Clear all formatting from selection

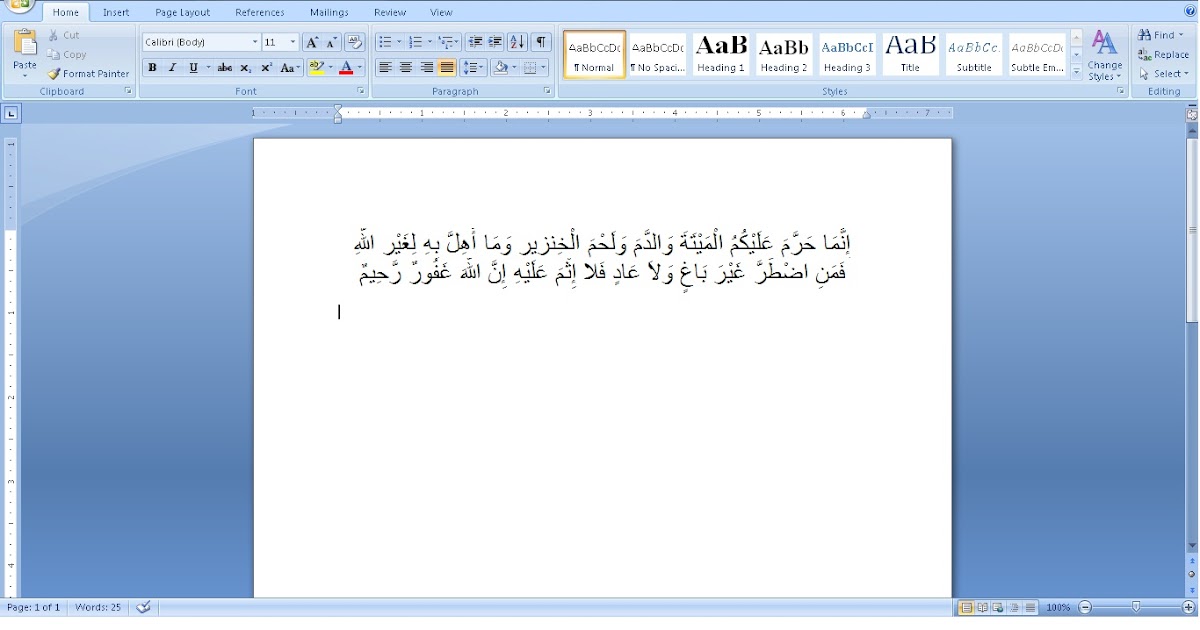point(354,42)
